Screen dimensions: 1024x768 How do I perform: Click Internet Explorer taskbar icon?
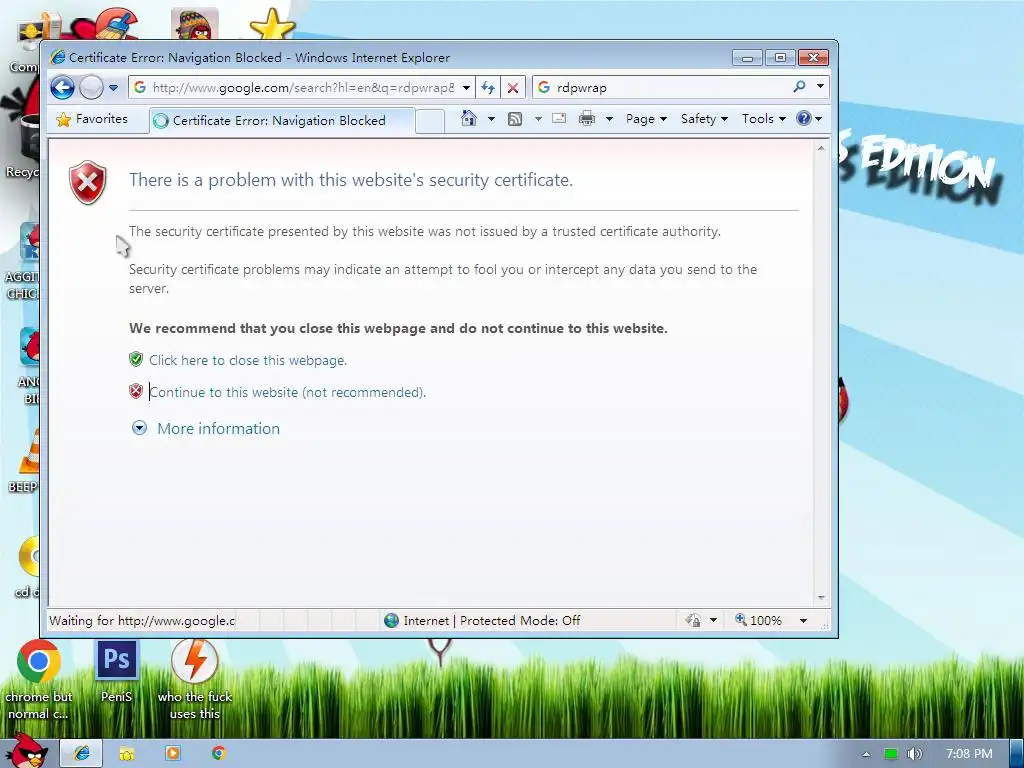(82, 754)
